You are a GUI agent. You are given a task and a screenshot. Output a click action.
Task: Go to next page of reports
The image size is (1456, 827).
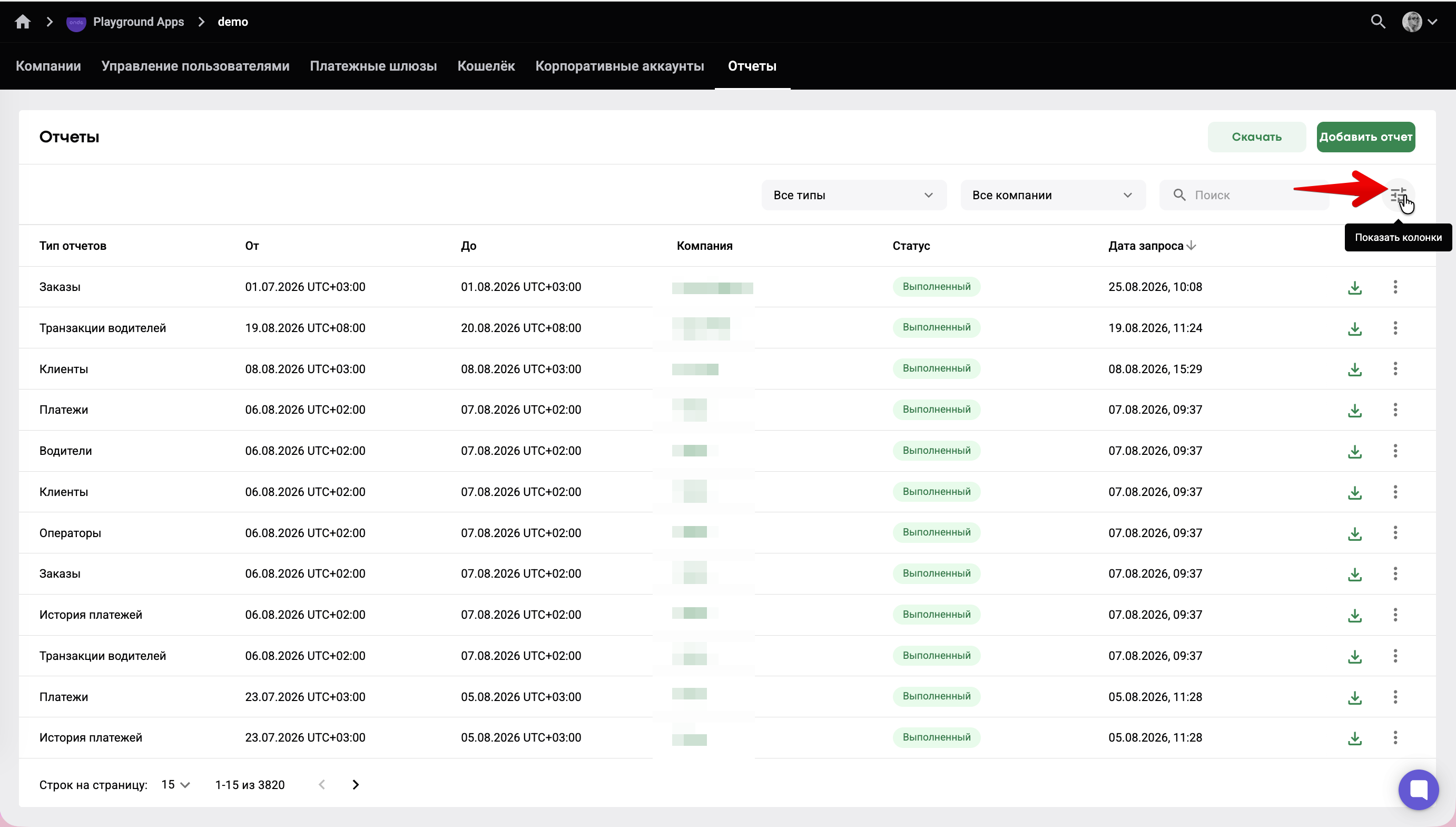click(x=356, y=784)
